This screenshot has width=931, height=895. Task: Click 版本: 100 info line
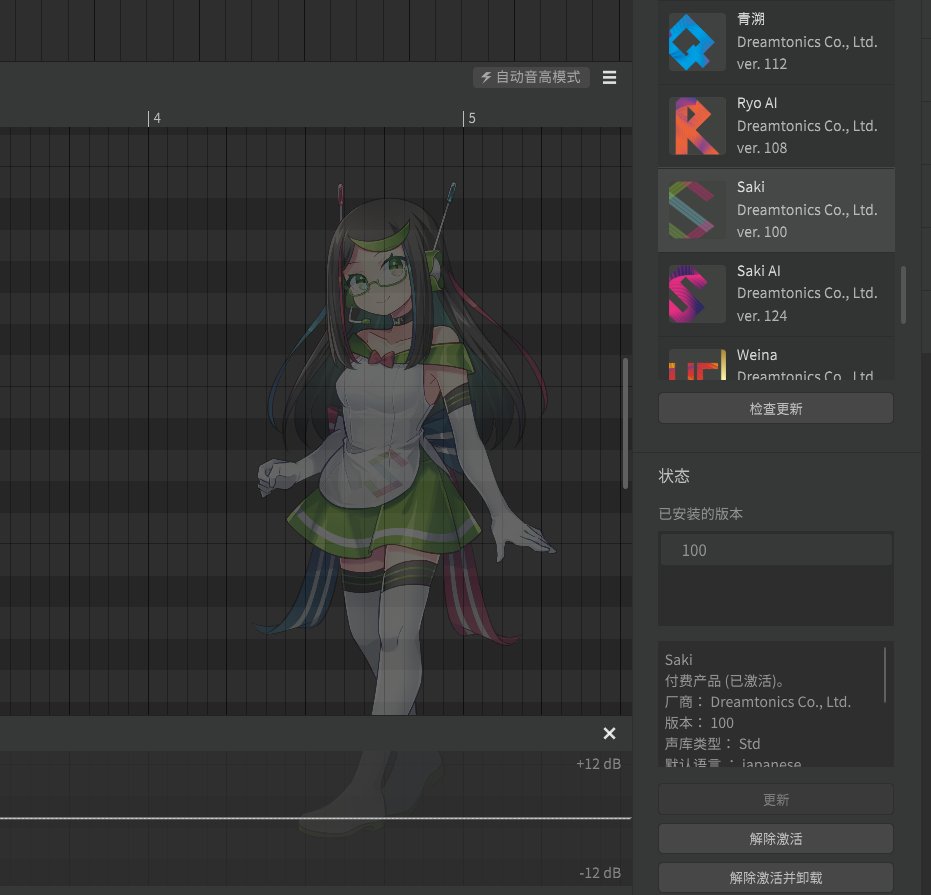point(699,723)
